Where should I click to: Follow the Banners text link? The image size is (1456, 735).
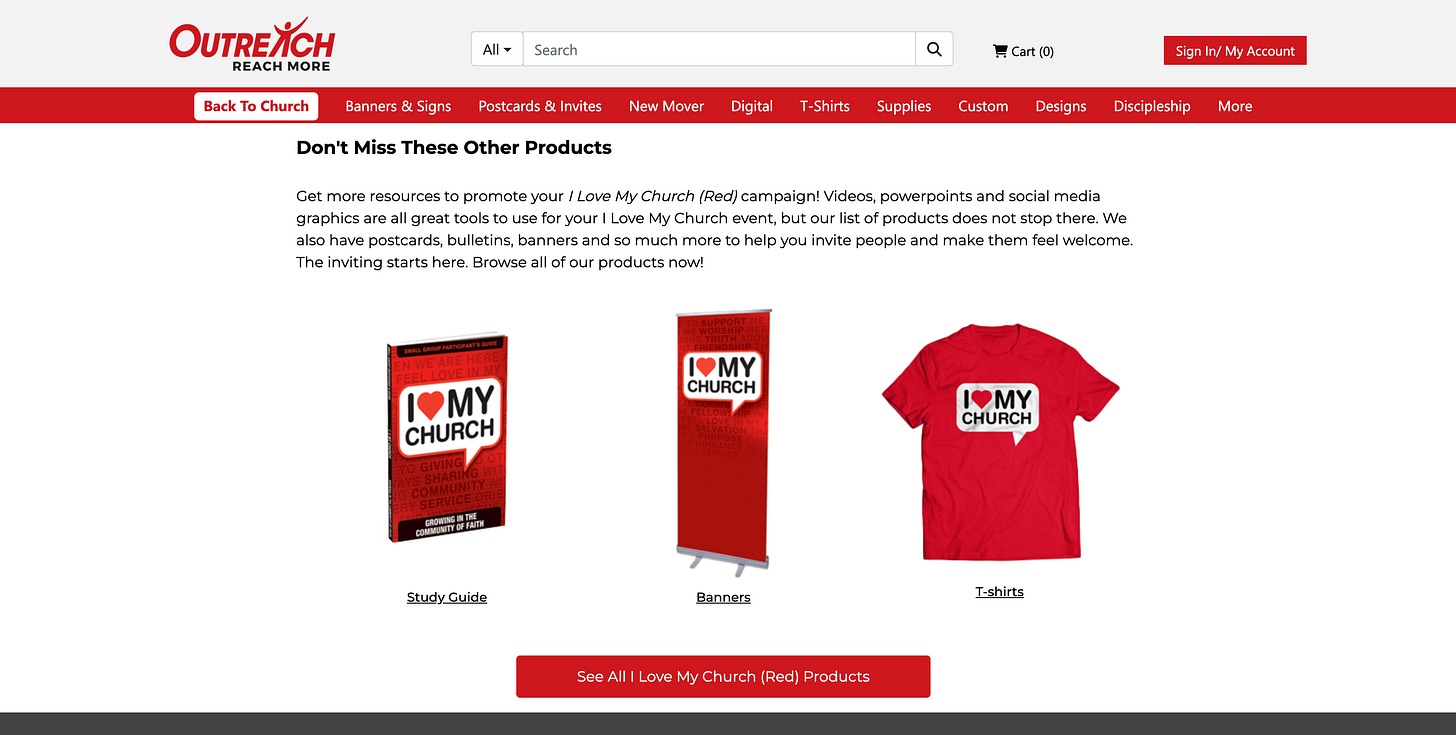(x=723, y=597)
